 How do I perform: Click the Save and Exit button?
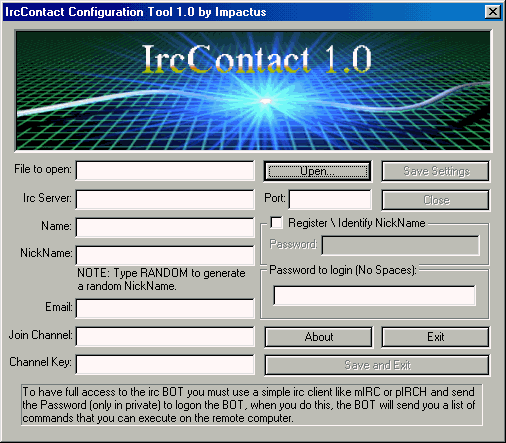tap(377, 365)
